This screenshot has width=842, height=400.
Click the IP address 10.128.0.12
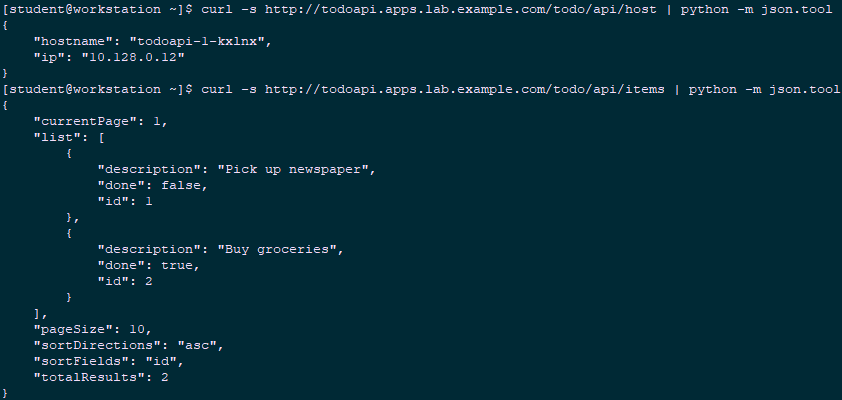click(133, 57)
